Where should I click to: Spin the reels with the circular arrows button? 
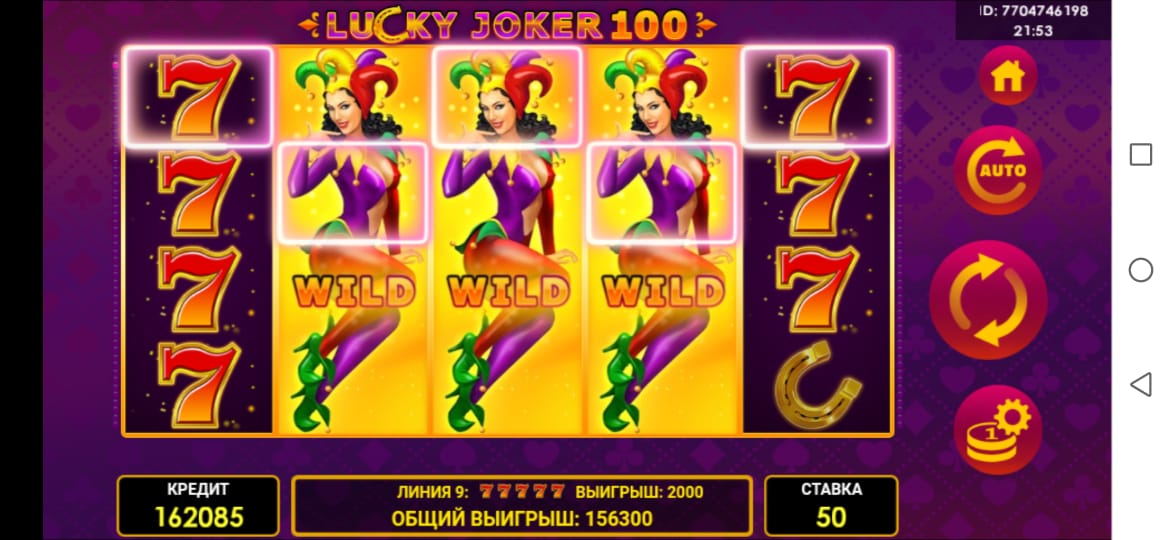coord(988,300)
